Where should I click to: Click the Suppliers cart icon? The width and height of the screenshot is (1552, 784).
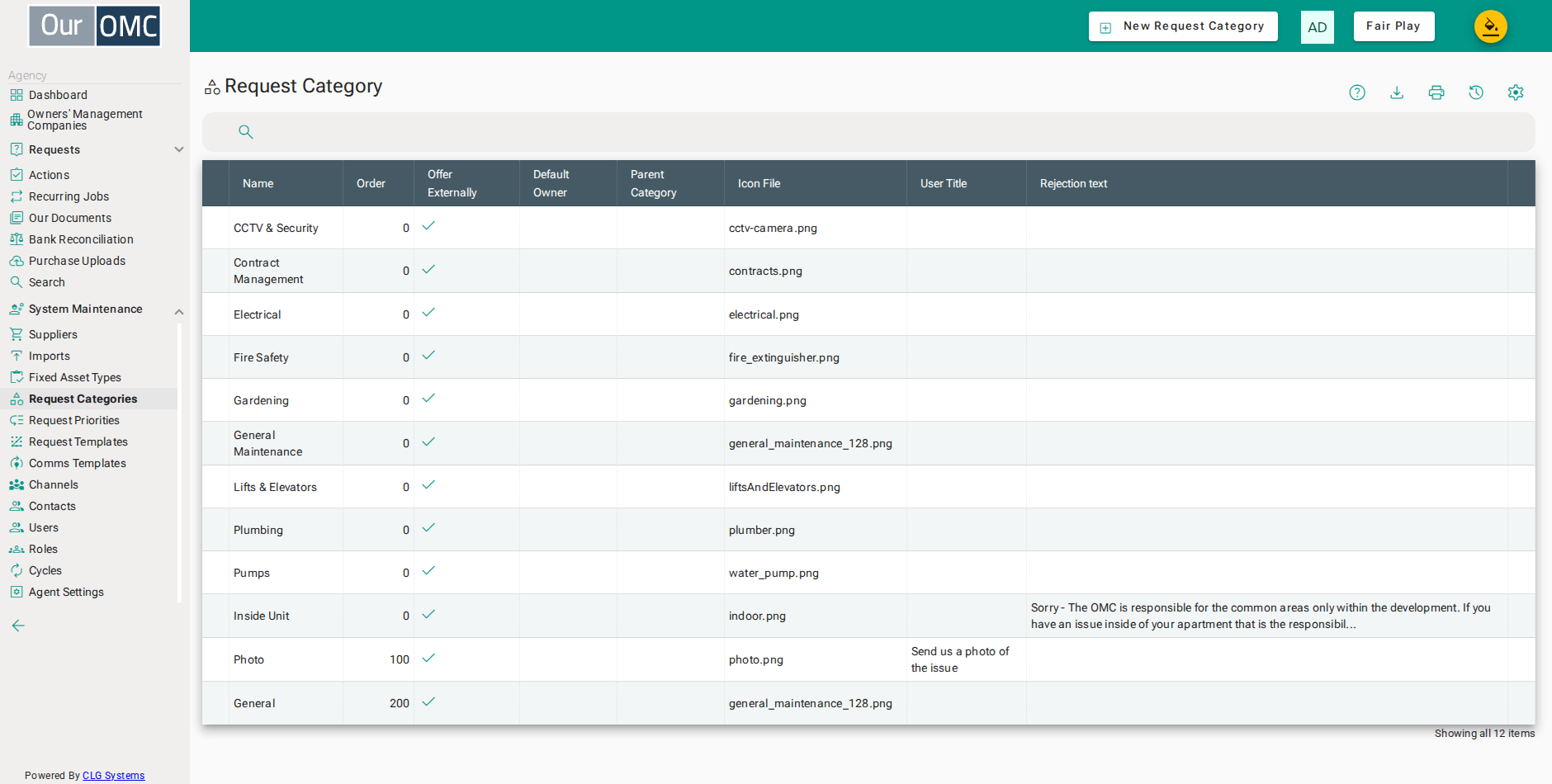point(17,334)
